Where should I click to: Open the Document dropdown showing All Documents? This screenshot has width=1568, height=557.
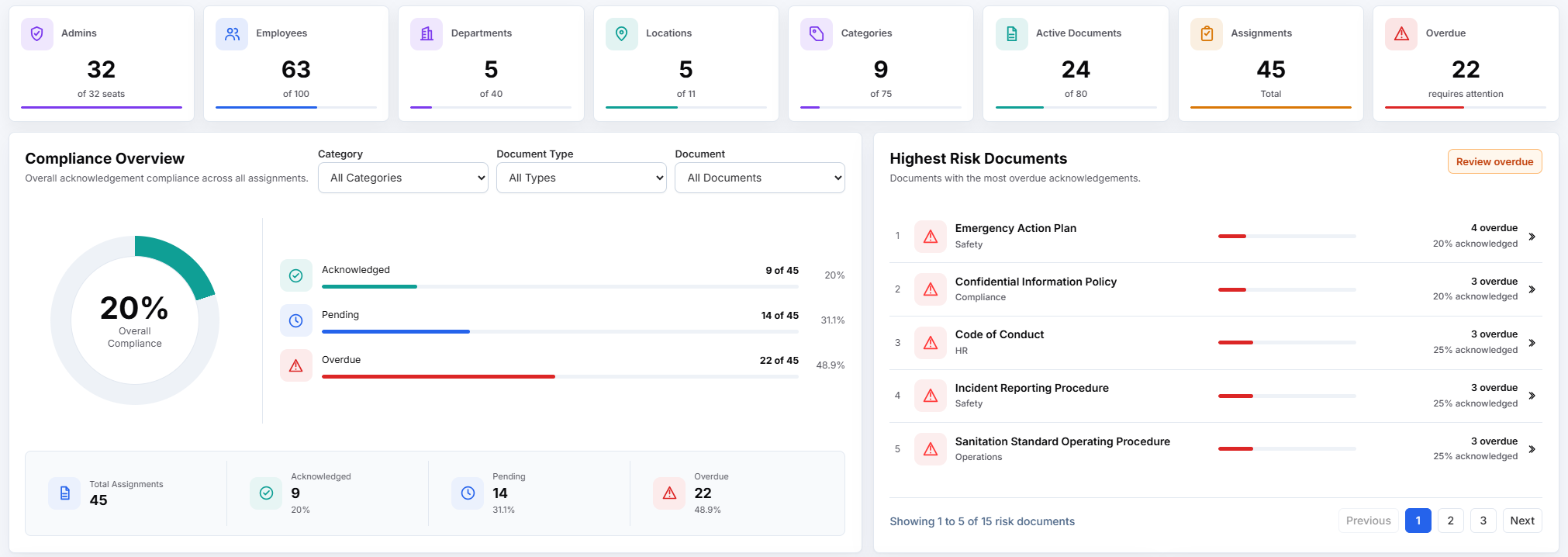pyautogui.click(x=760, y=178)
